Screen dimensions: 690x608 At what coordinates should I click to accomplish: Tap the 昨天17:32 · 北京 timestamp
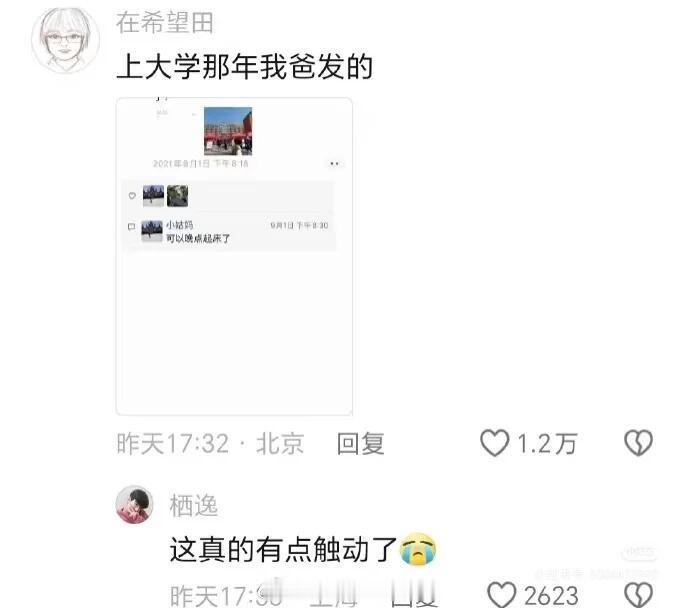pos(210,443)
